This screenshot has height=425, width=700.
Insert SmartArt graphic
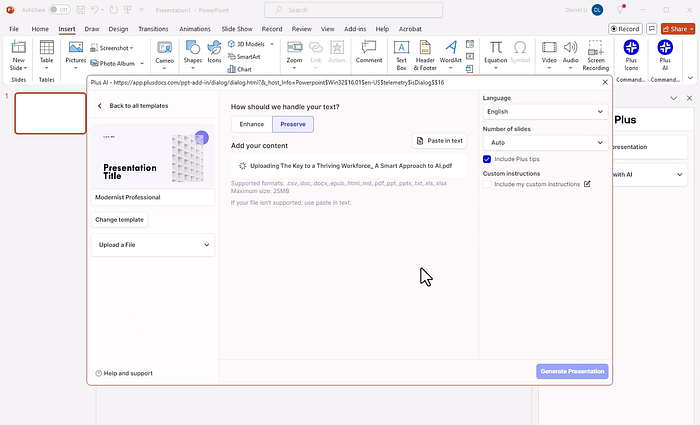[244, 57]
